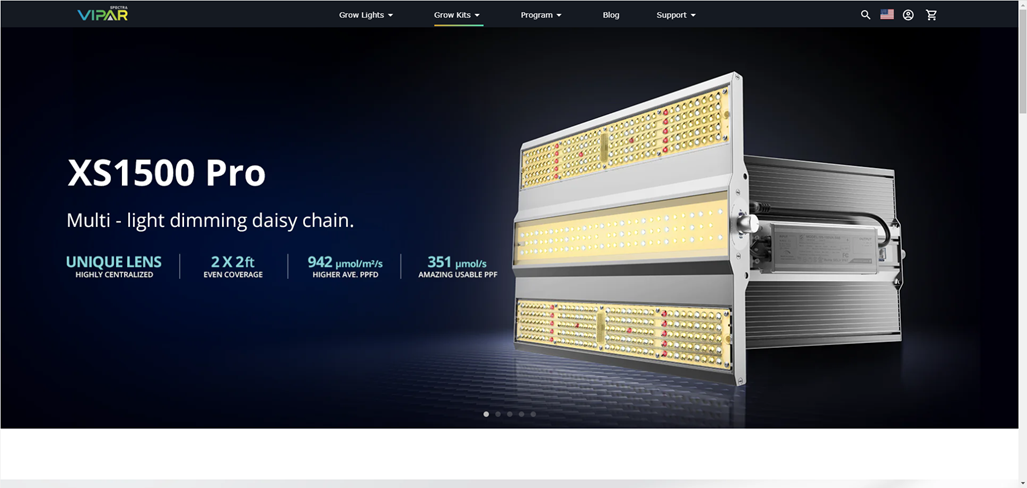This screenshot has height=488, width=1027.
Task: Click the XS1500 Pro banner heading
Action: tap(166, 173)
